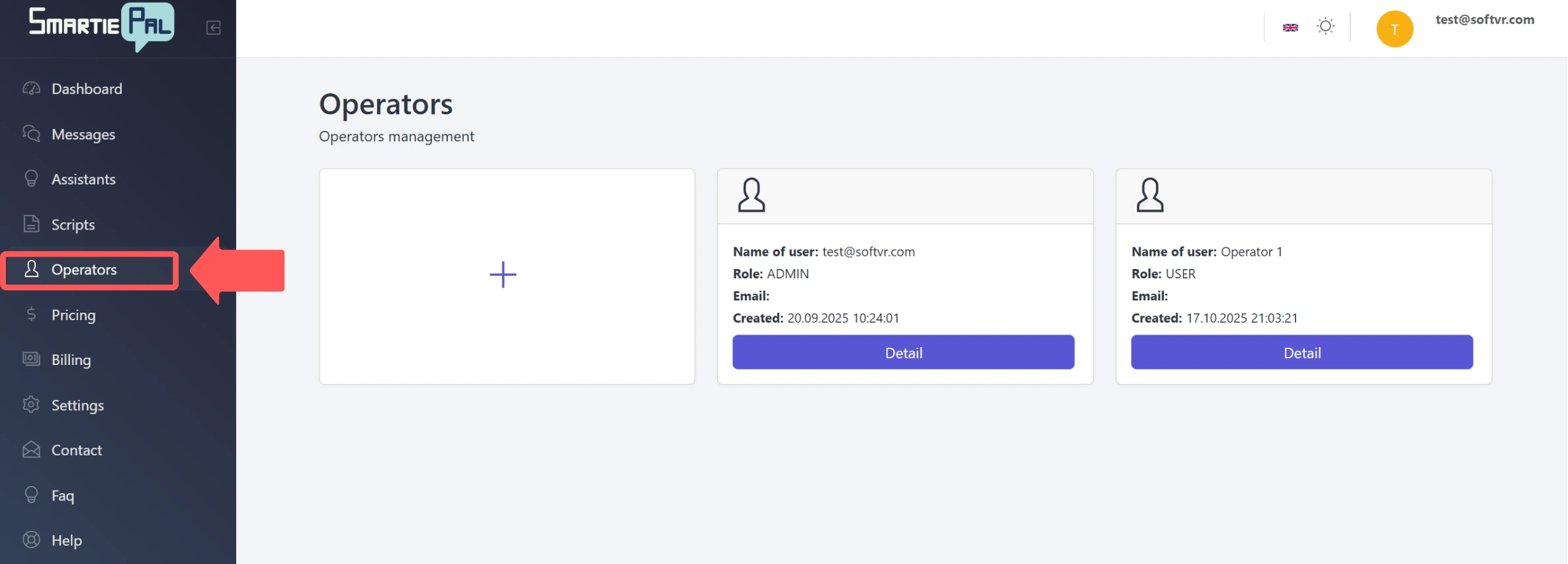Open the Messages section
This screenshot has height=564, width=1568.
[83, 134]
